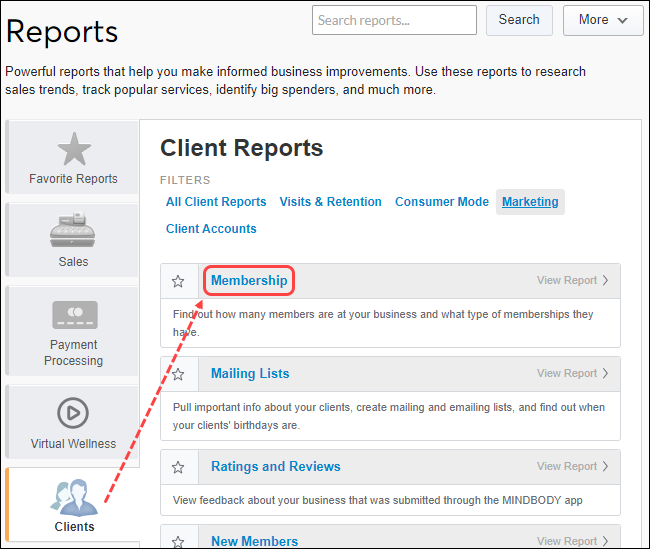Click View Report arrow for Membership
650x549 pixels.
click(573, 281)
